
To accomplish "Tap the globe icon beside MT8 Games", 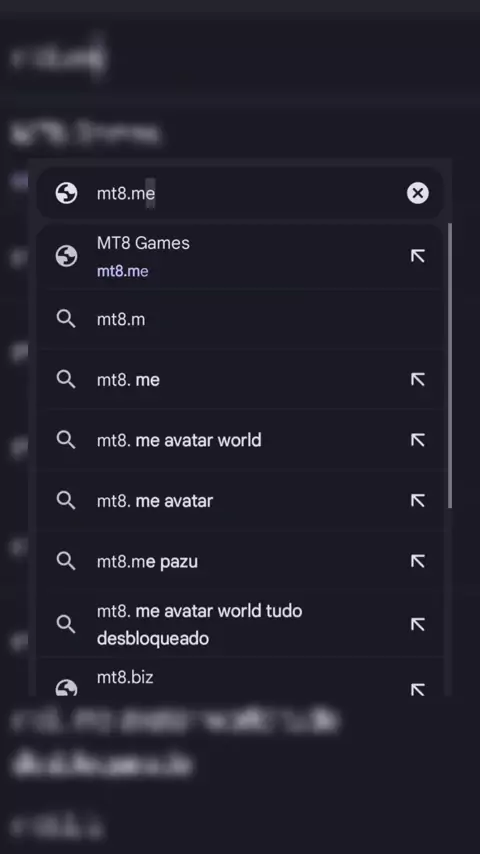I will click(66, 256).
